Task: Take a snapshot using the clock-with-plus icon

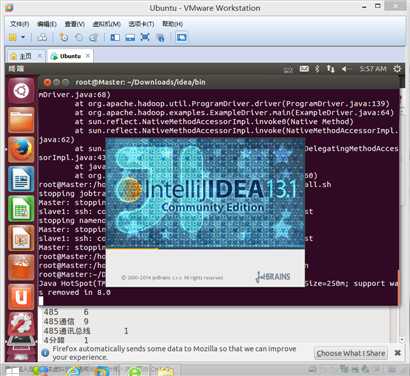Action: click(64, 37)
